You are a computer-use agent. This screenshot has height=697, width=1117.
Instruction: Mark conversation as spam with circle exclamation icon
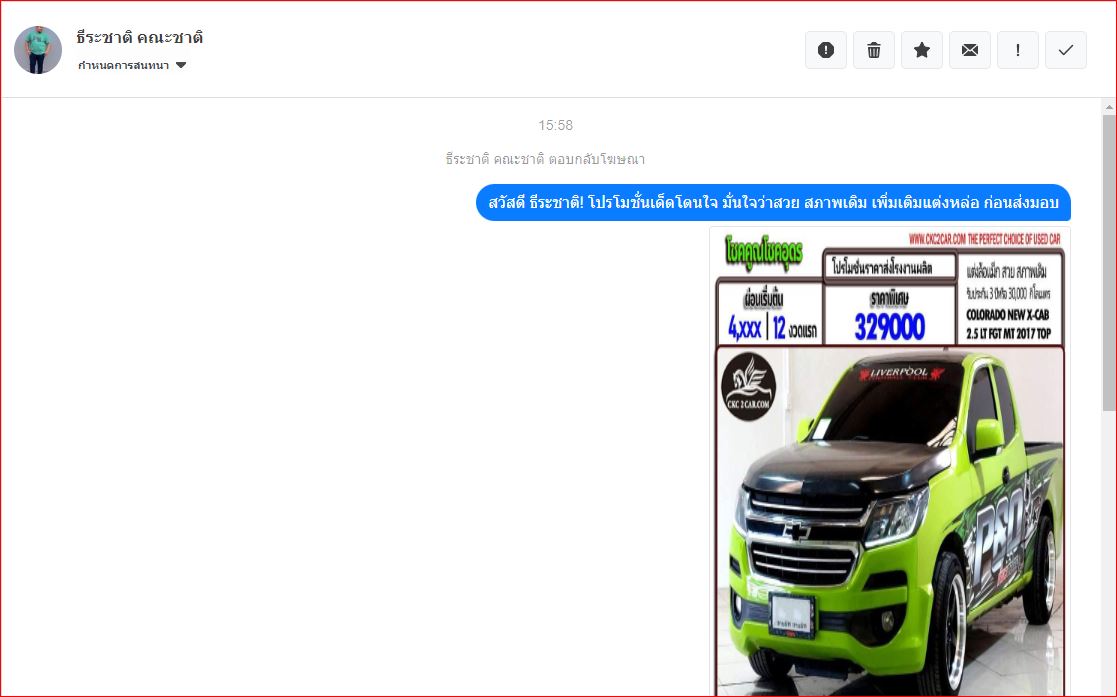pos(826,50)
